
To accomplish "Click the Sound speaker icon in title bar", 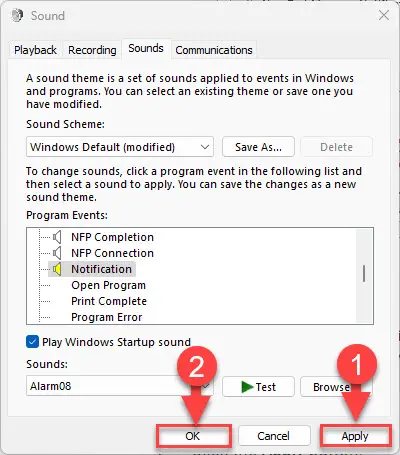I will point(17,15).
